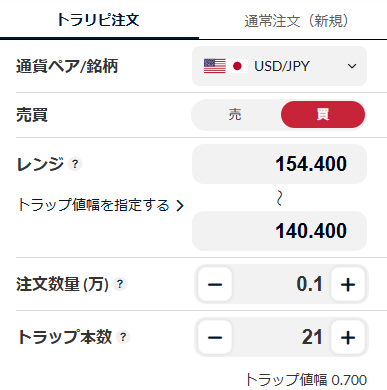Click the help icon beside 注文数量 (万)
The image size is (387, 390).
(x=120, y=284)
